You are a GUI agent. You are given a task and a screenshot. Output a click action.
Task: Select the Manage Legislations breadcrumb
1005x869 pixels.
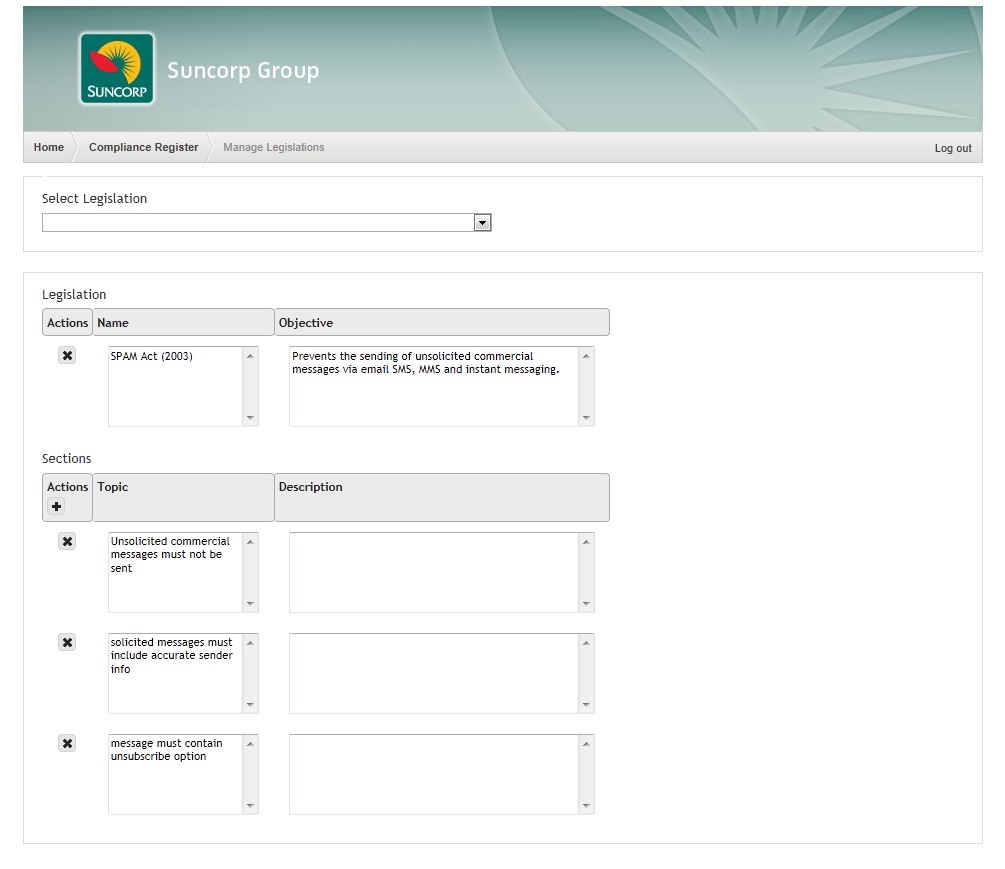(x=273, y=147)
